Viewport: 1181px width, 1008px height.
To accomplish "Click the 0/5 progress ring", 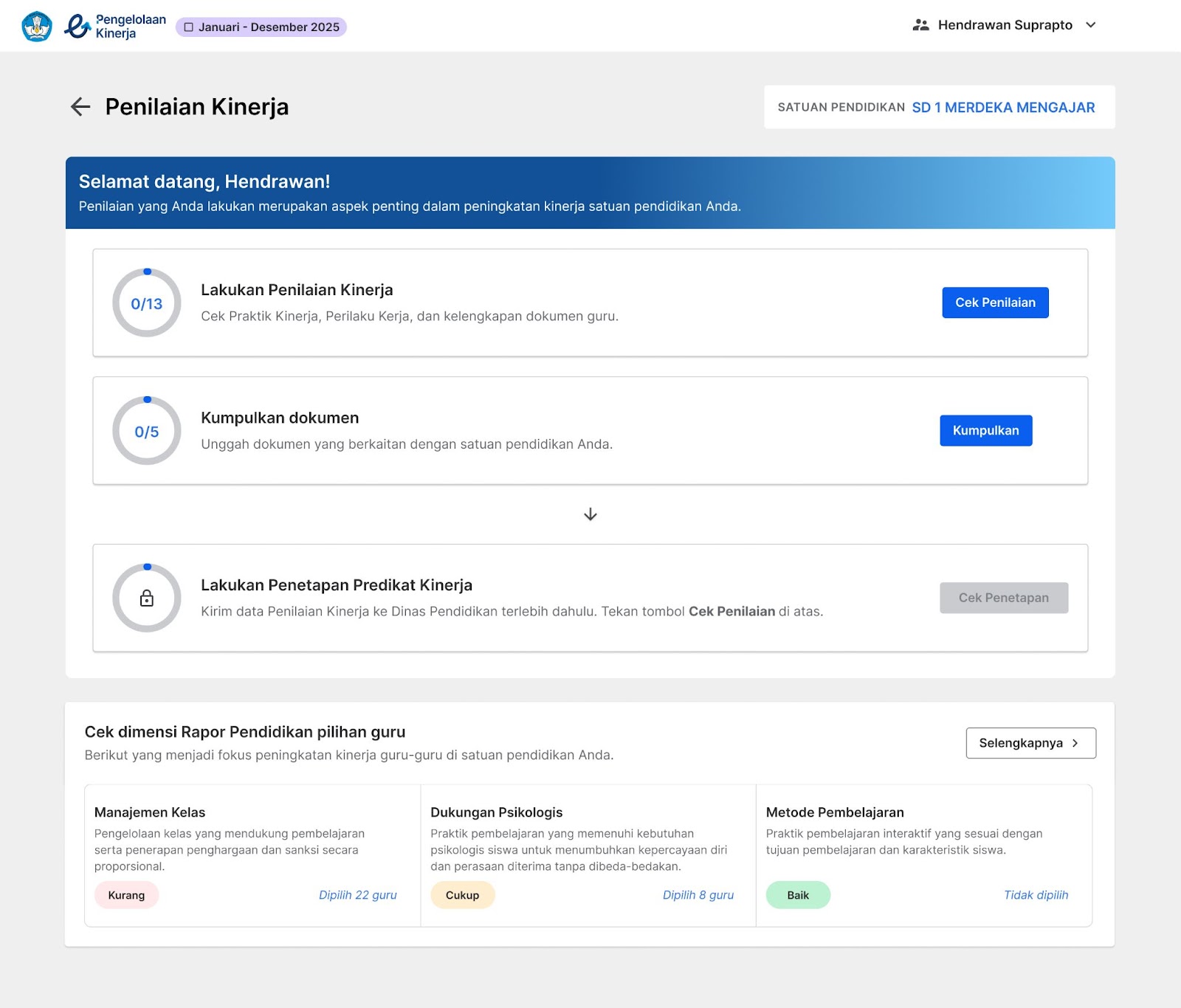I will 147,431.
